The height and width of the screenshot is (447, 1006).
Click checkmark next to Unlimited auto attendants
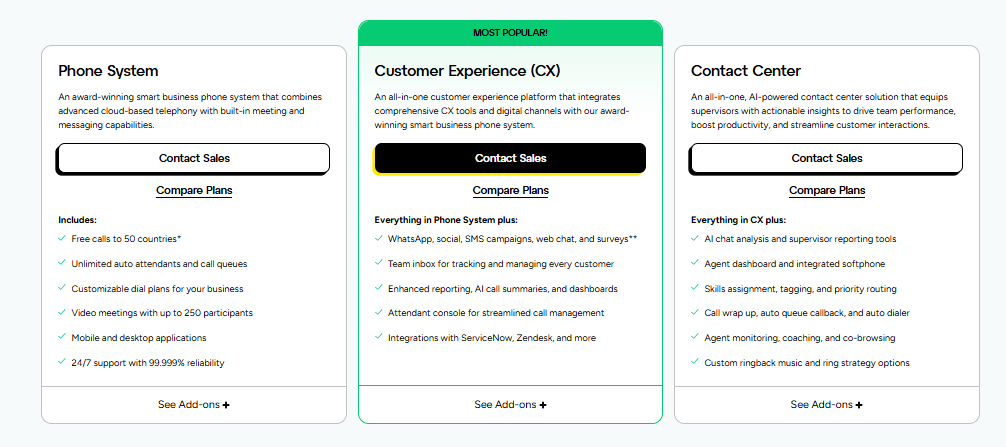[62, 264]
